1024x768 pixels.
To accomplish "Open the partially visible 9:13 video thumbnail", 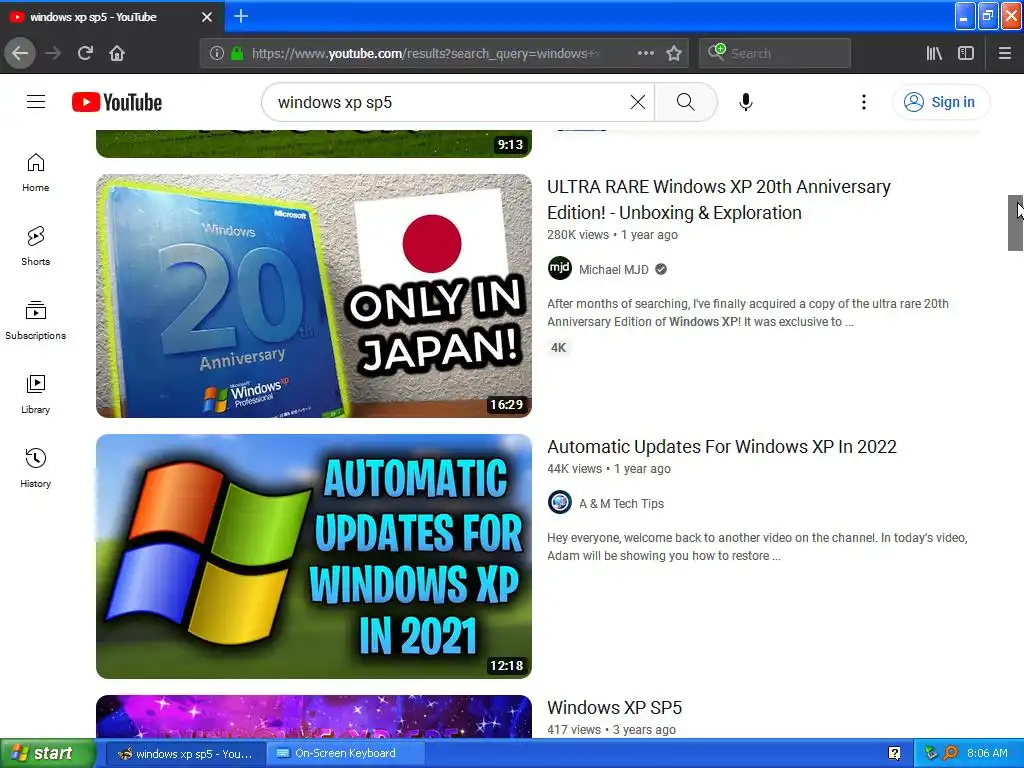I will (313, 144).
